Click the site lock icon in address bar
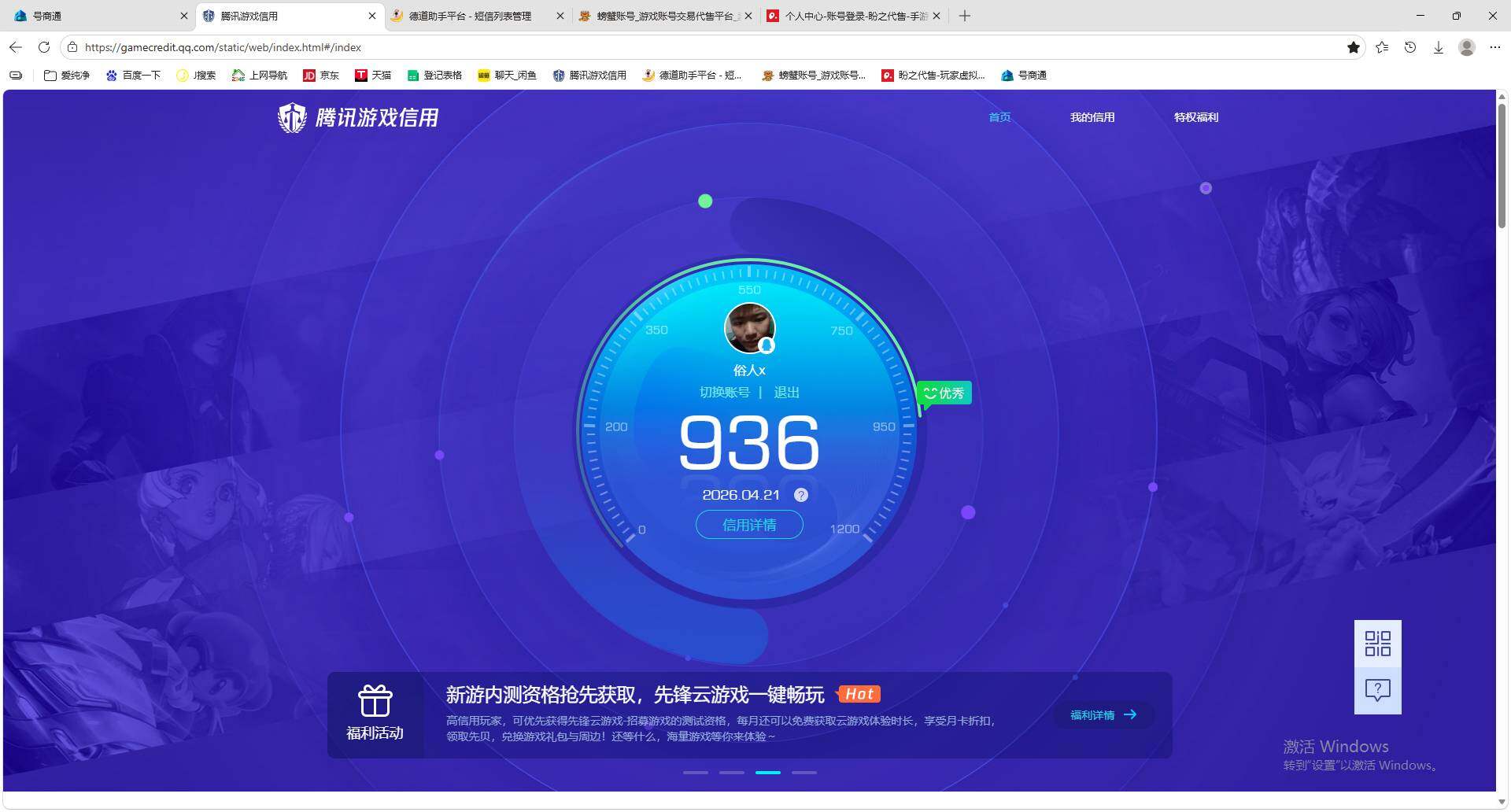The image size is (1511, 812). (x=72, y=47)
